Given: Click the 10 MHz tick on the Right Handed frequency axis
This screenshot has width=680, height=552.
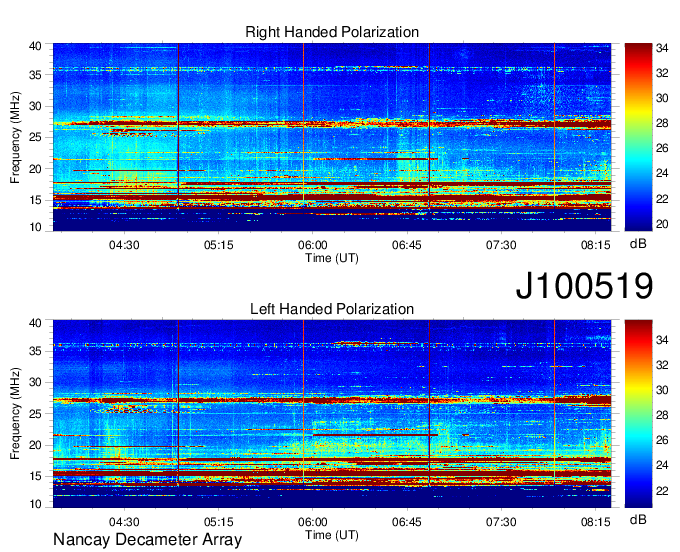Looking at the screenshot, I should click(35, 227).
